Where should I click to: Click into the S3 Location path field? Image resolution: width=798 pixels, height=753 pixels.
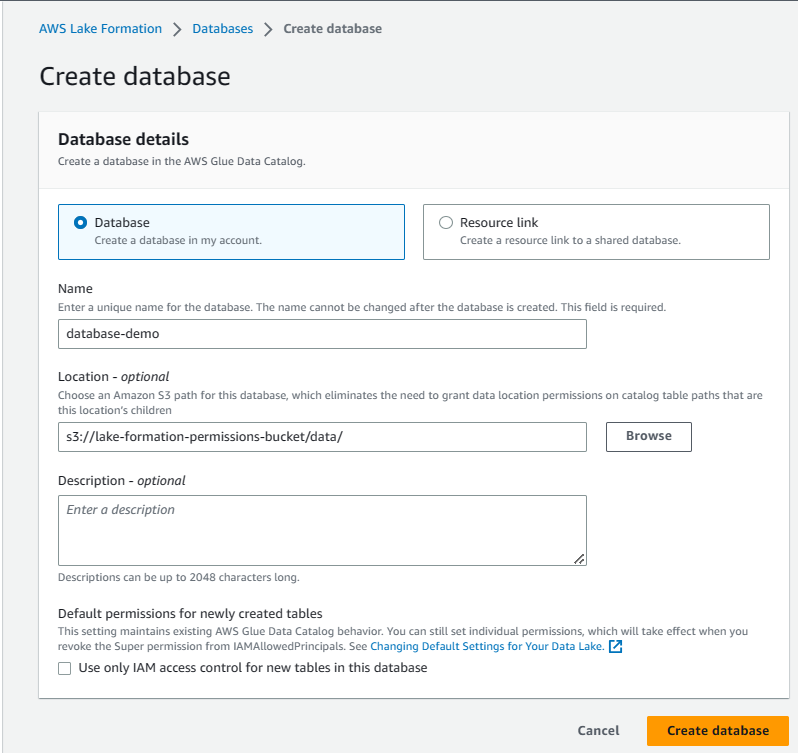tap(322, 437)
